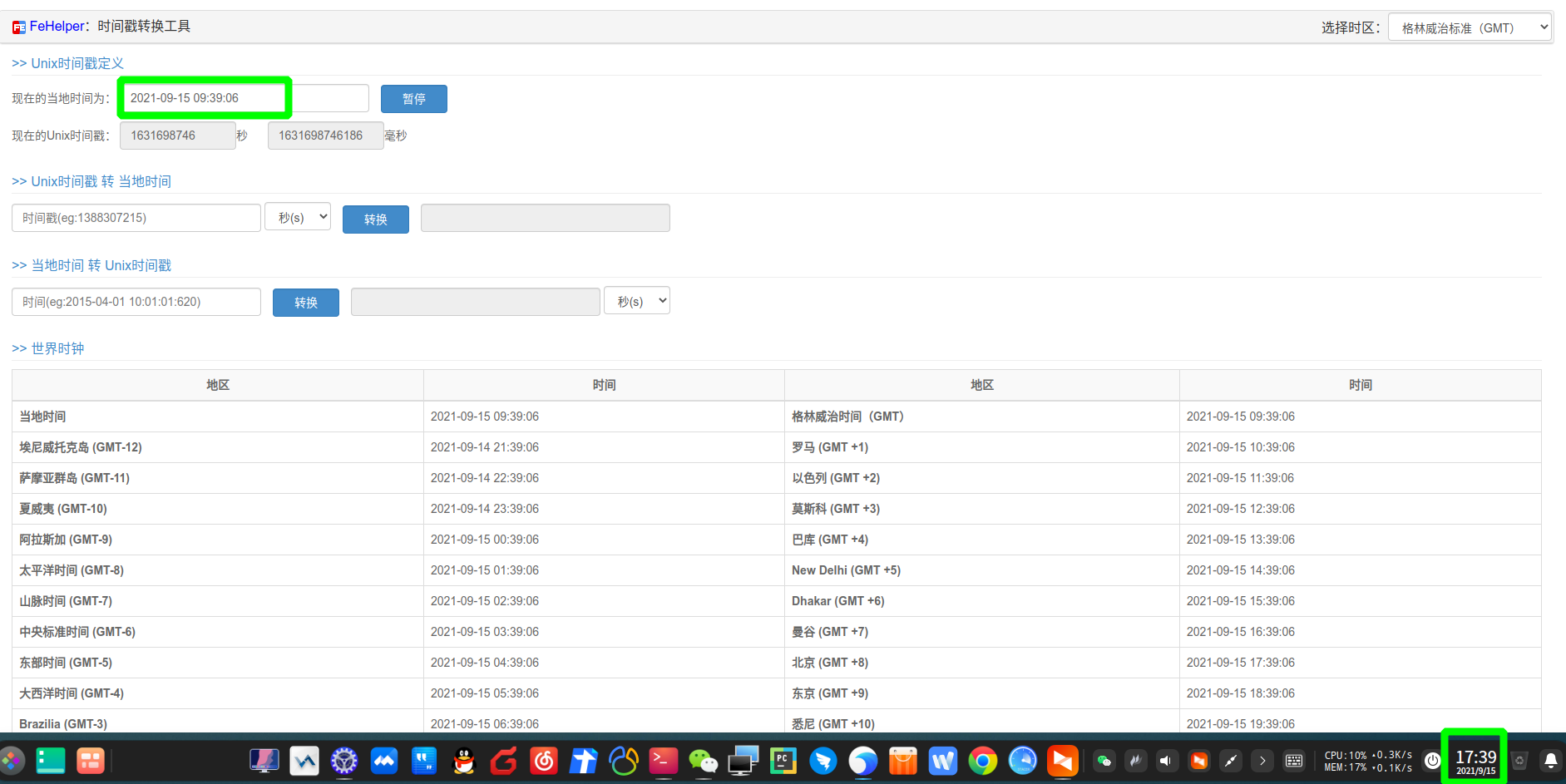Viewport: 1566px width, 784px height.
Task: Open Google Chrome from the dock
Action: coord(983,760)
